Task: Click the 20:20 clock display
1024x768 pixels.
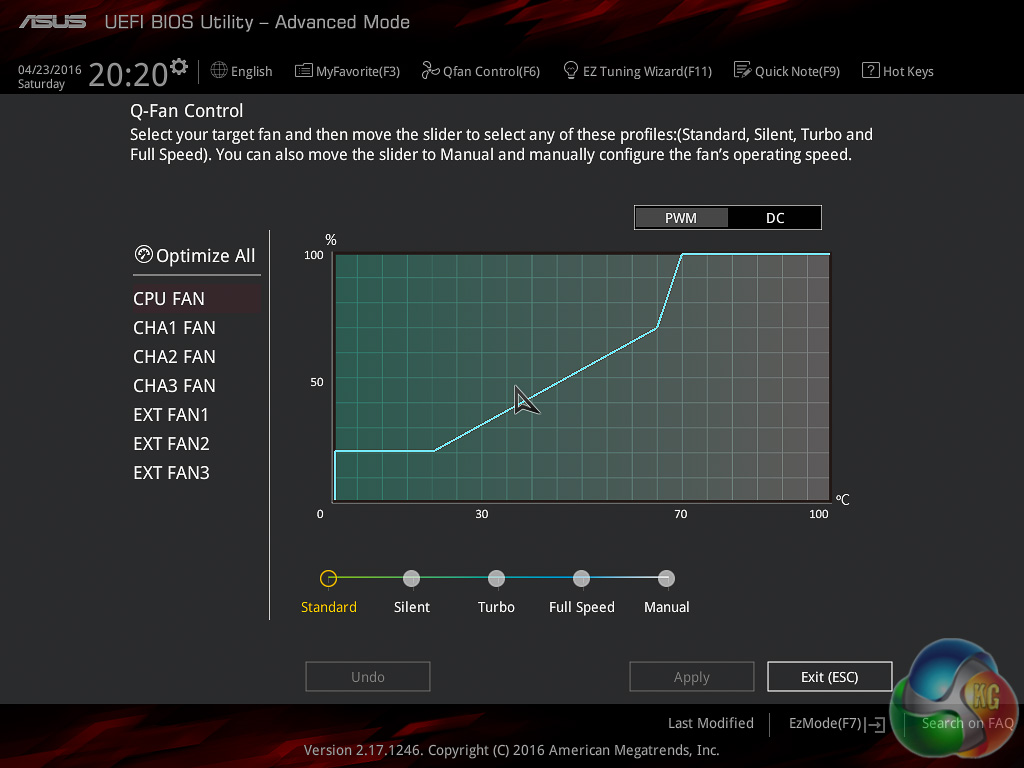Action: tap(128, 74)
